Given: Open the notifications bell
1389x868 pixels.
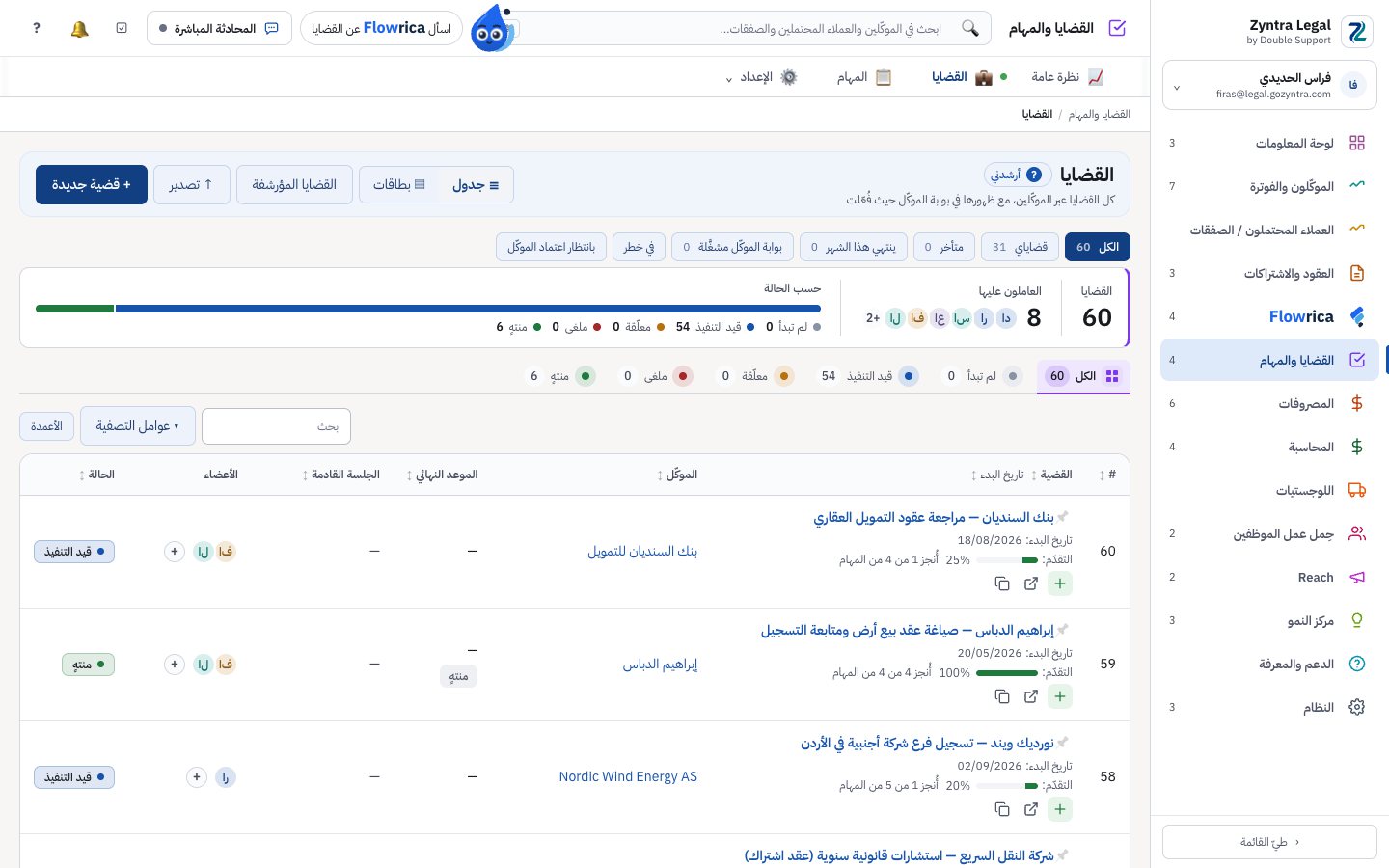Looking at the screenshot, I should click(x=80, y=29).
